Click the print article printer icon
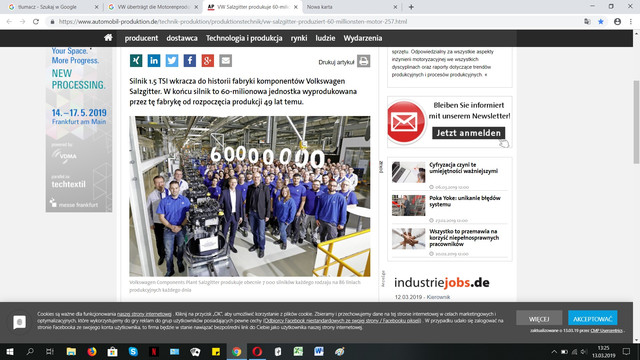This screenshot has width=640, height=360. click(x=364, y=61)
